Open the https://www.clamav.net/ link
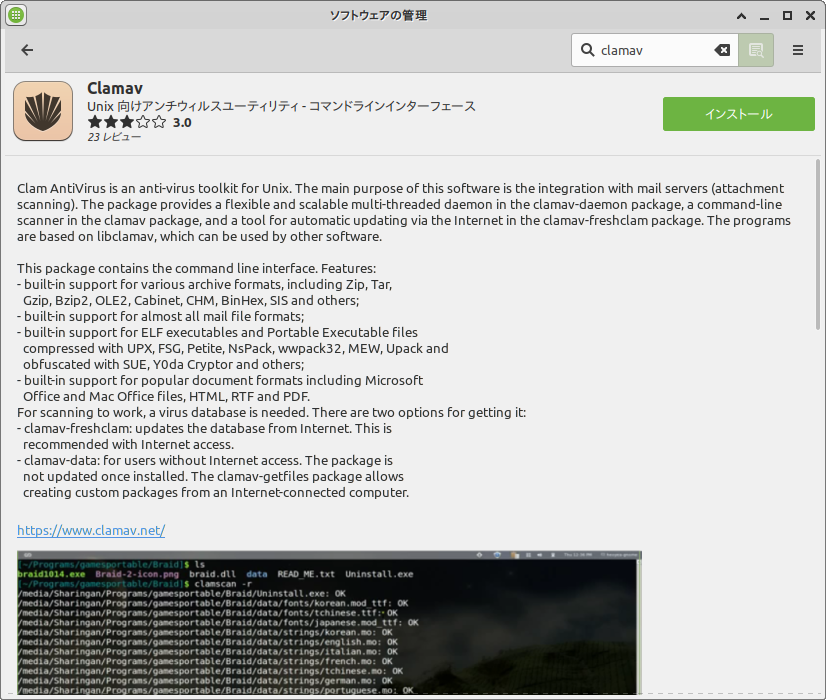Screen dimensions: 826x700 (91, 530)
